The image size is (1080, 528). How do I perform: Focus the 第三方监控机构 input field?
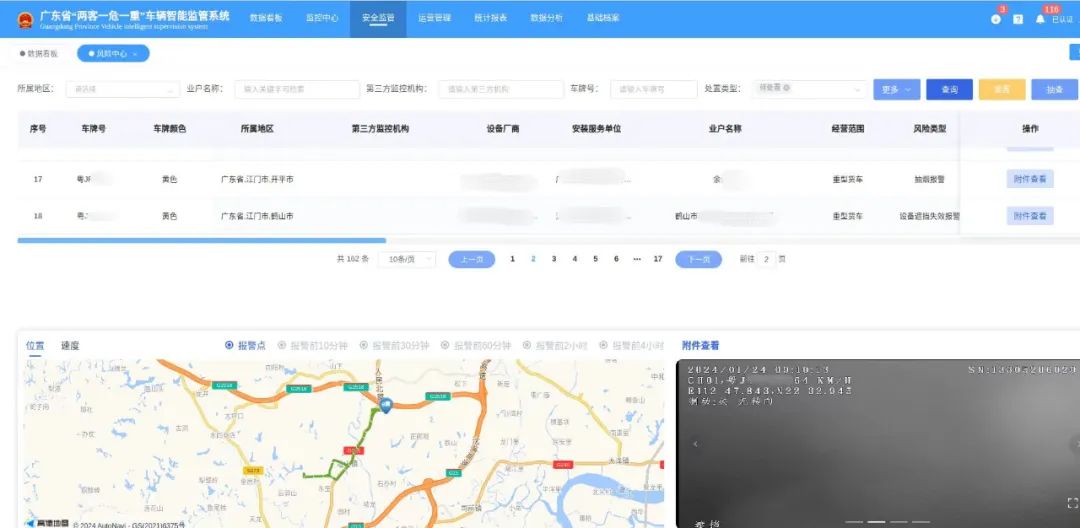coord(501,89)
